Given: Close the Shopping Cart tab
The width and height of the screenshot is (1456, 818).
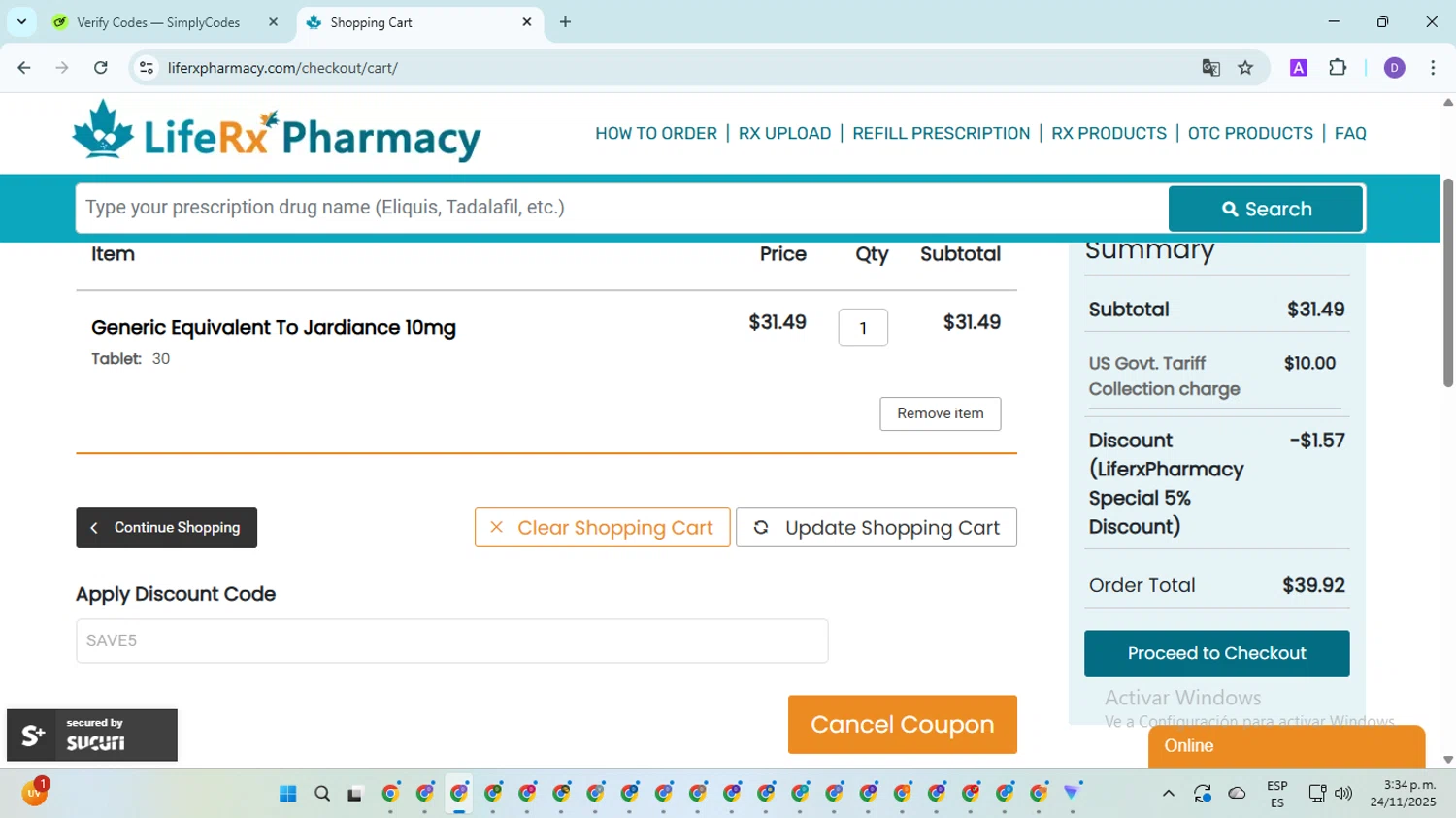Looking at the screenshot, I should pos(527,22).
